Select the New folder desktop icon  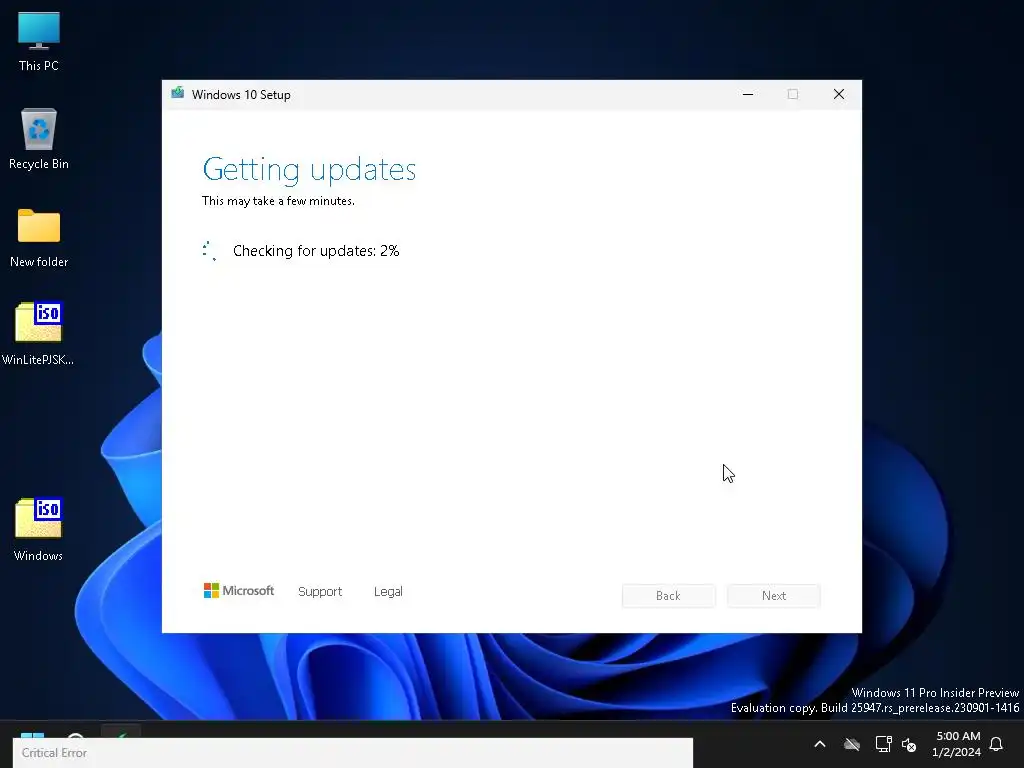(39, 238)
